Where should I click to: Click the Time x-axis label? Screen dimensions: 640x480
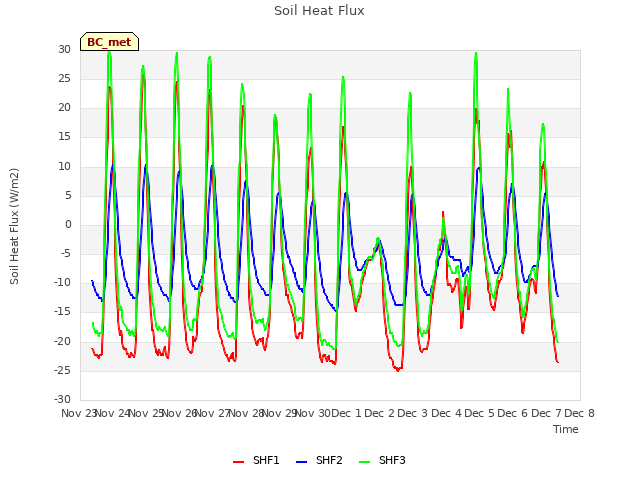pyautogui.click(x=566, y=429)
